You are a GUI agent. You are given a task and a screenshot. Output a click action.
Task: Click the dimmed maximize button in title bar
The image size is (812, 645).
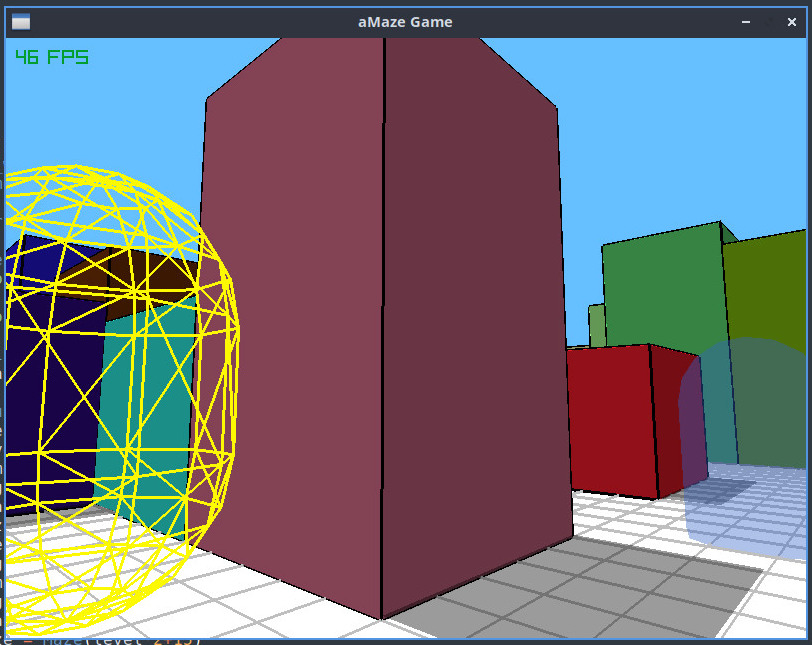coord(769,22)
